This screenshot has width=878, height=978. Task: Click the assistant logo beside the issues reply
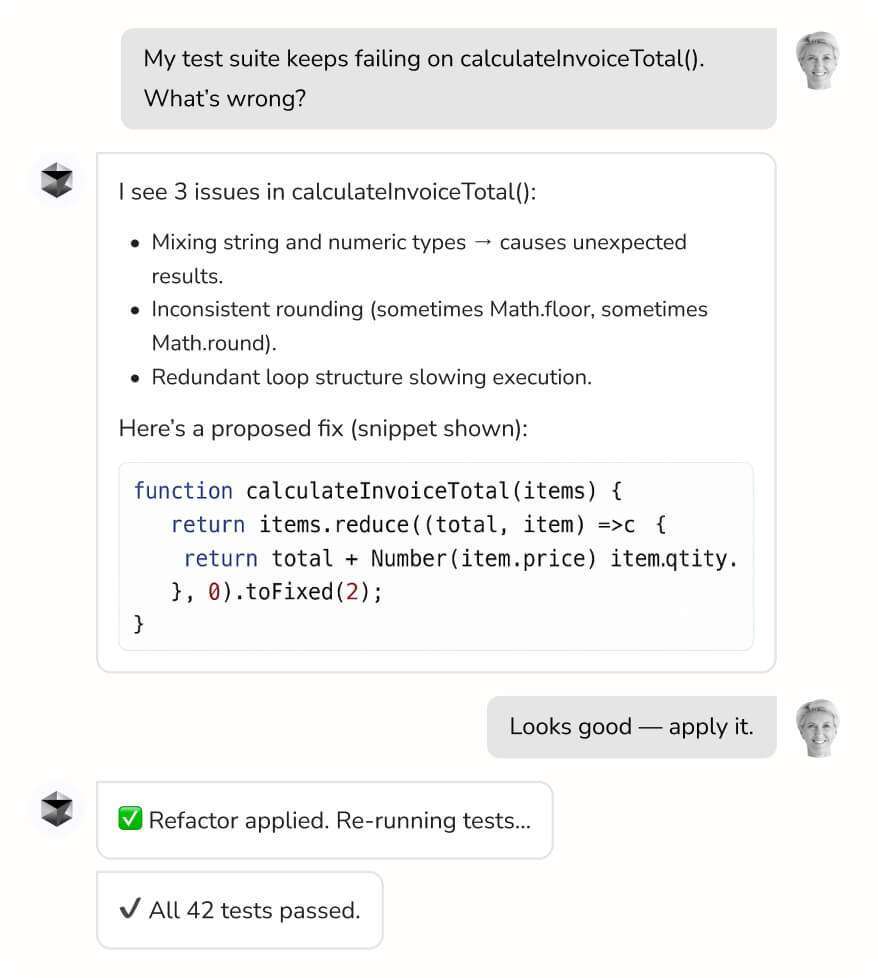coord(57,180)
